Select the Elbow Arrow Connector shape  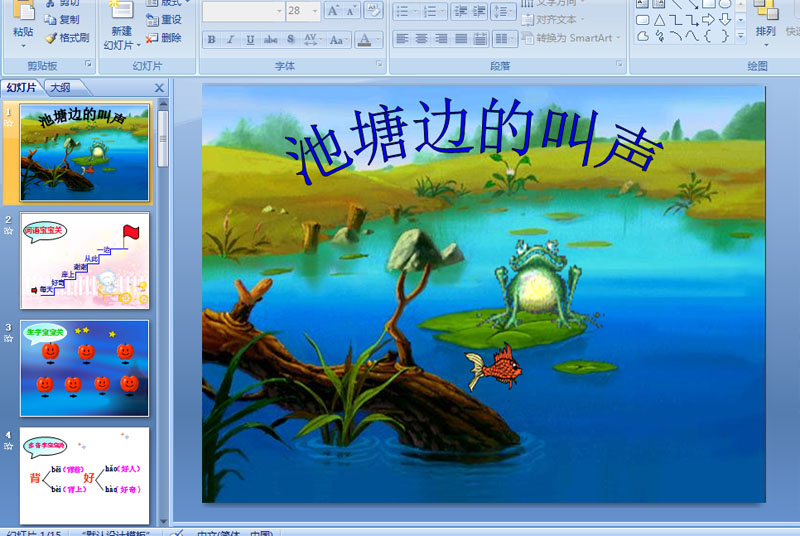(x=692, y=20)
